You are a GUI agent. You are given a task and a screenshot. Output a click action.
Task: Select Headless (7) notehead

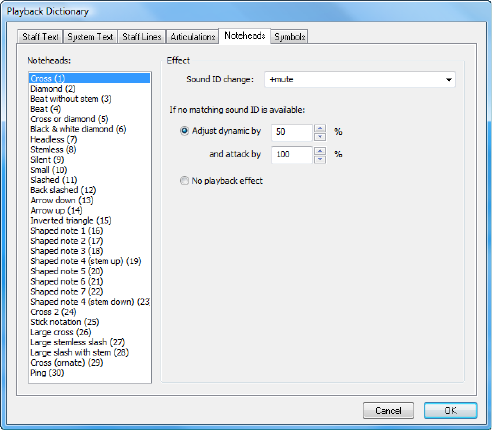click(x=54, y=139)
